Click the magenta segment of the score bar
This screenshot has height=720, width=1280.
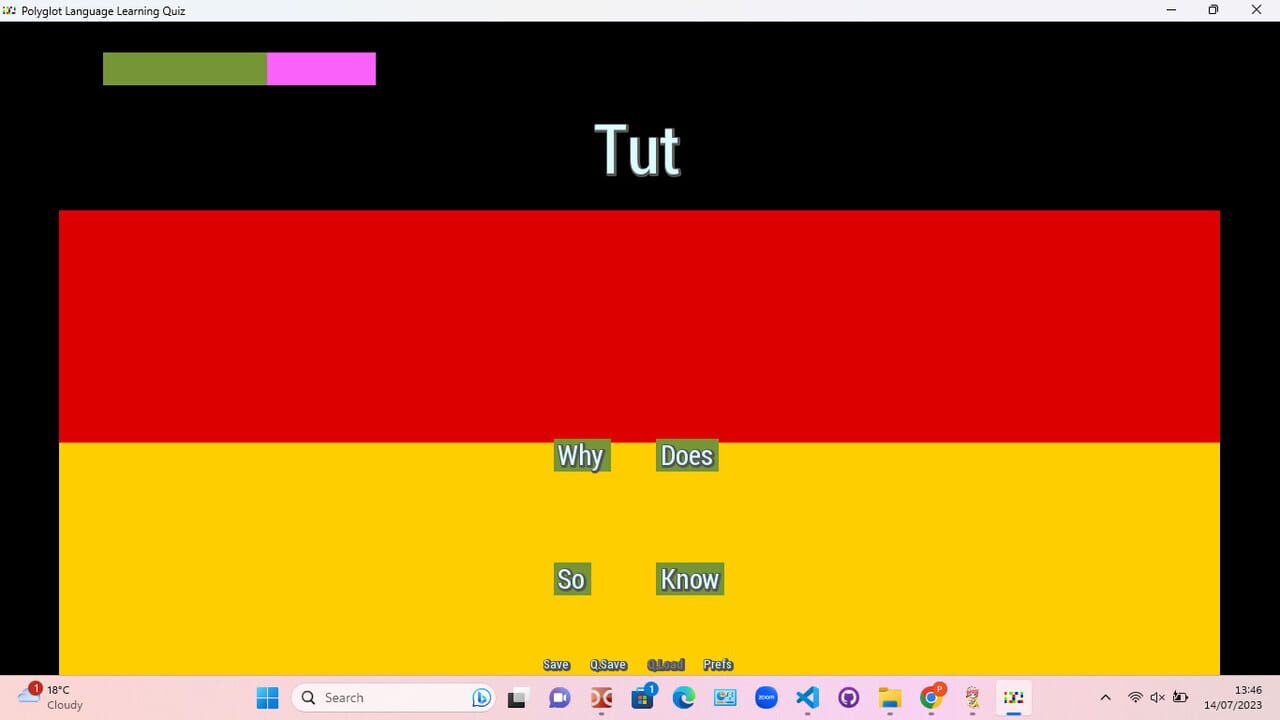[321, 68]
